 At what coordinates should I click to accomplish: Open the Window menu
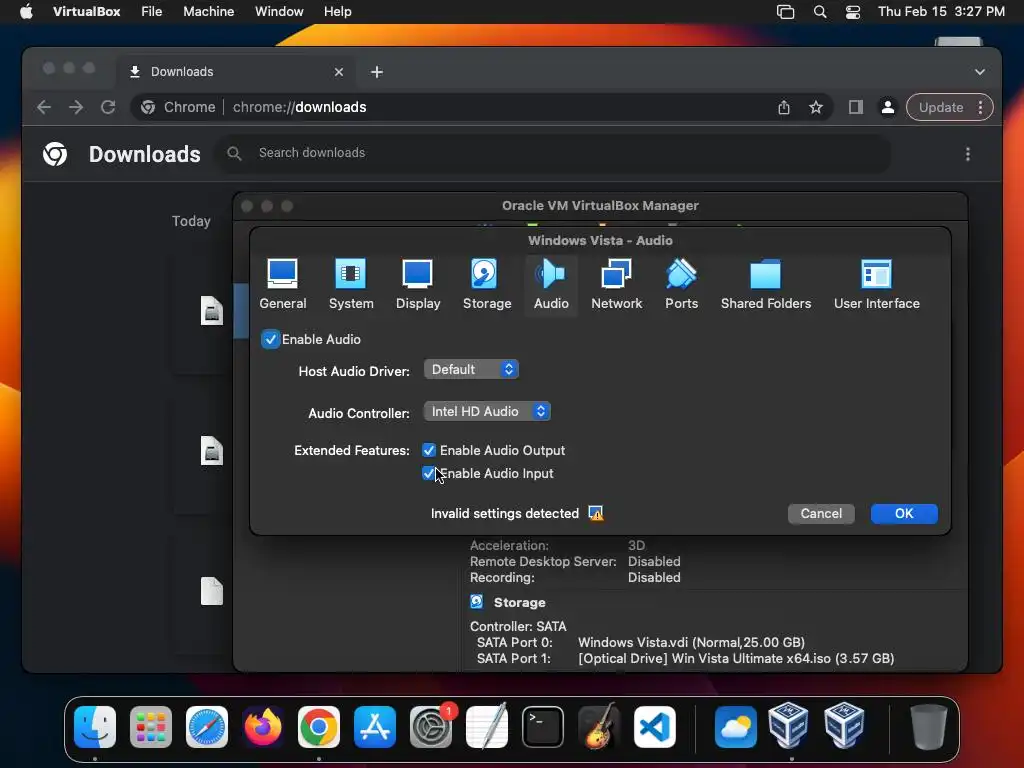[x=279, y=12]
